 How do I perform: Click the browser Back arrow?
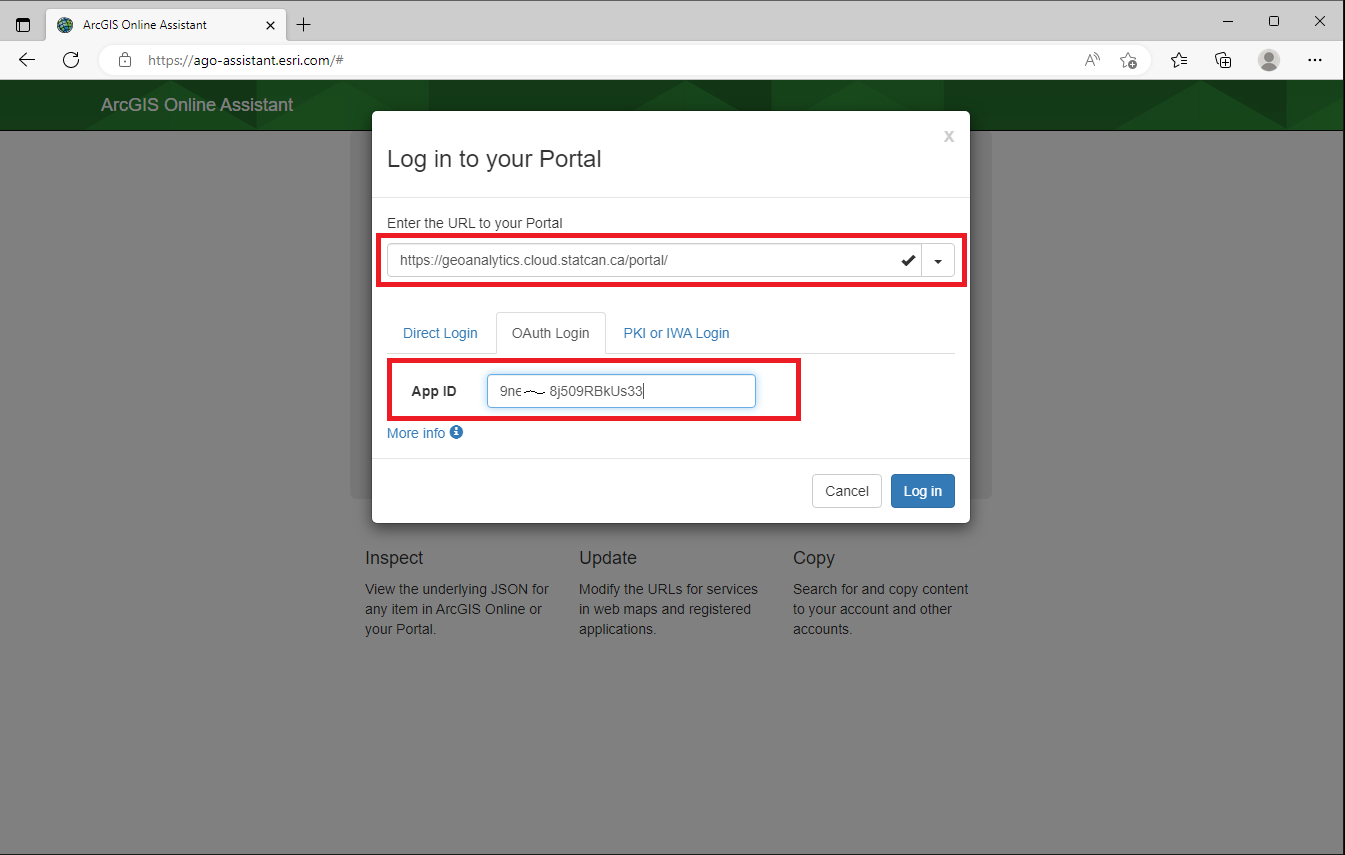tap(27, 60)
